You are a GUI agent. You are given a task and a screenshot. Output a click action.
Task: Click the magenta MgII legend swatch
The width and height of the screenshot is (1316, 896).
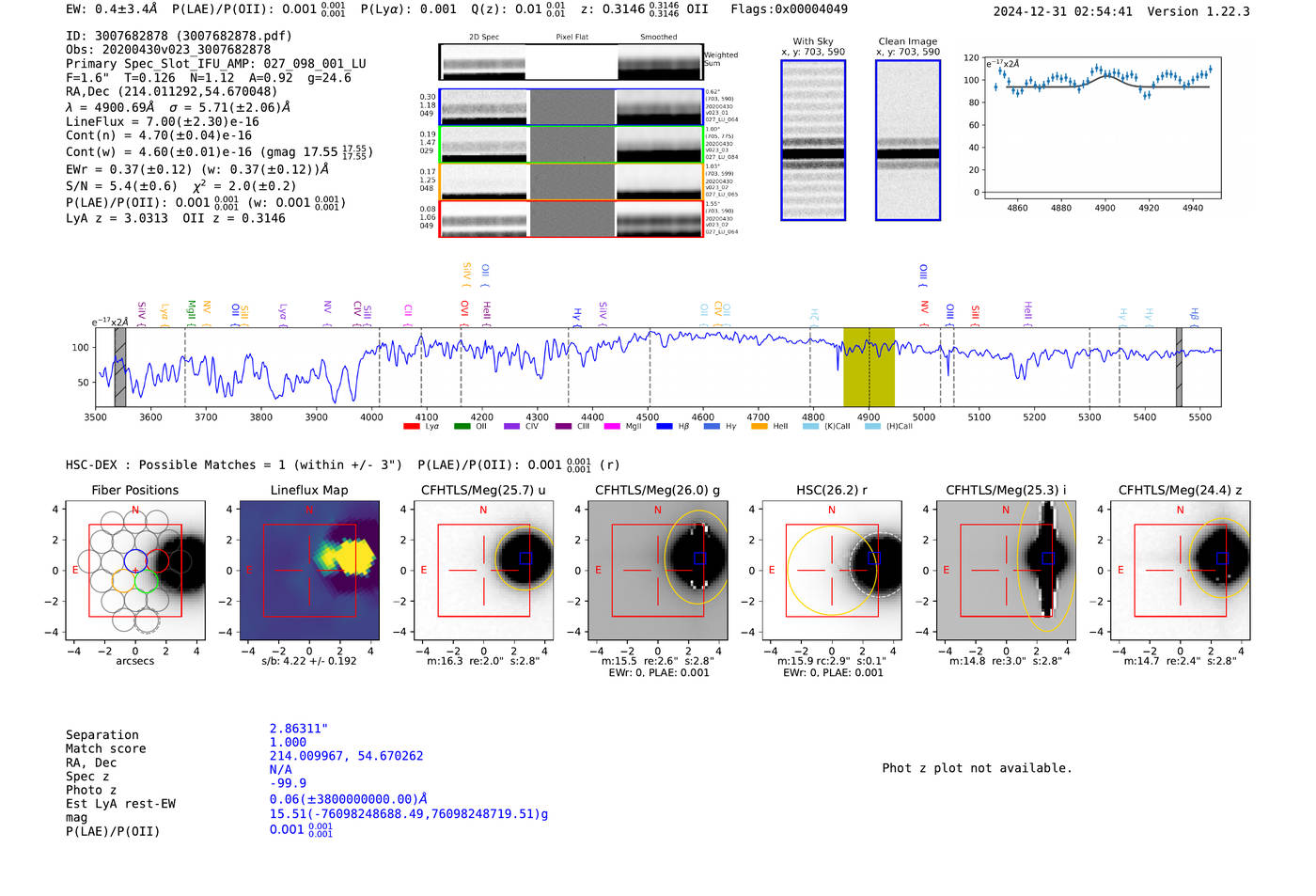coord(612,426)
